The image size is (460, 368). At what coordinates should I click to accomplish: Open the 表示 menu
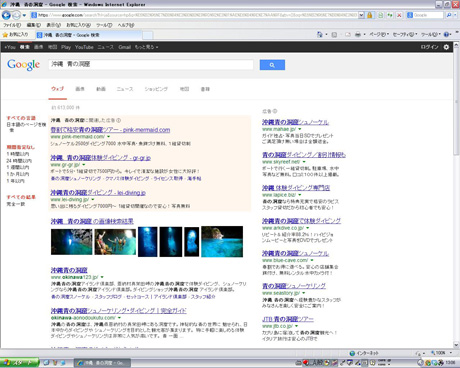pyautogui.click(x=53, y=25)
